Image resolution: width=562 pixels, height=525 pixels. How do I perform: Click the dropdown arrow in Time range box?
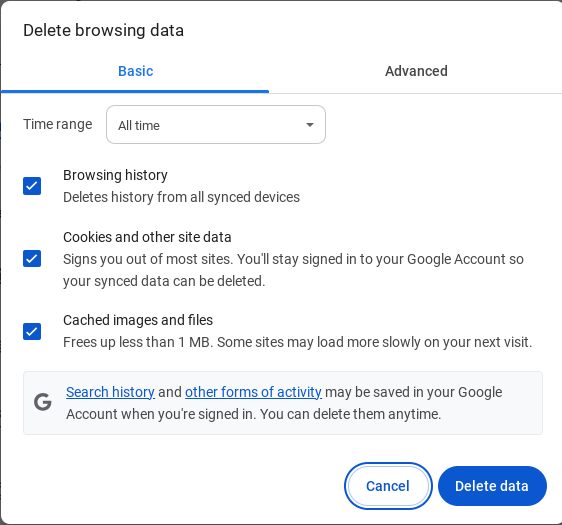coord(310,125)
